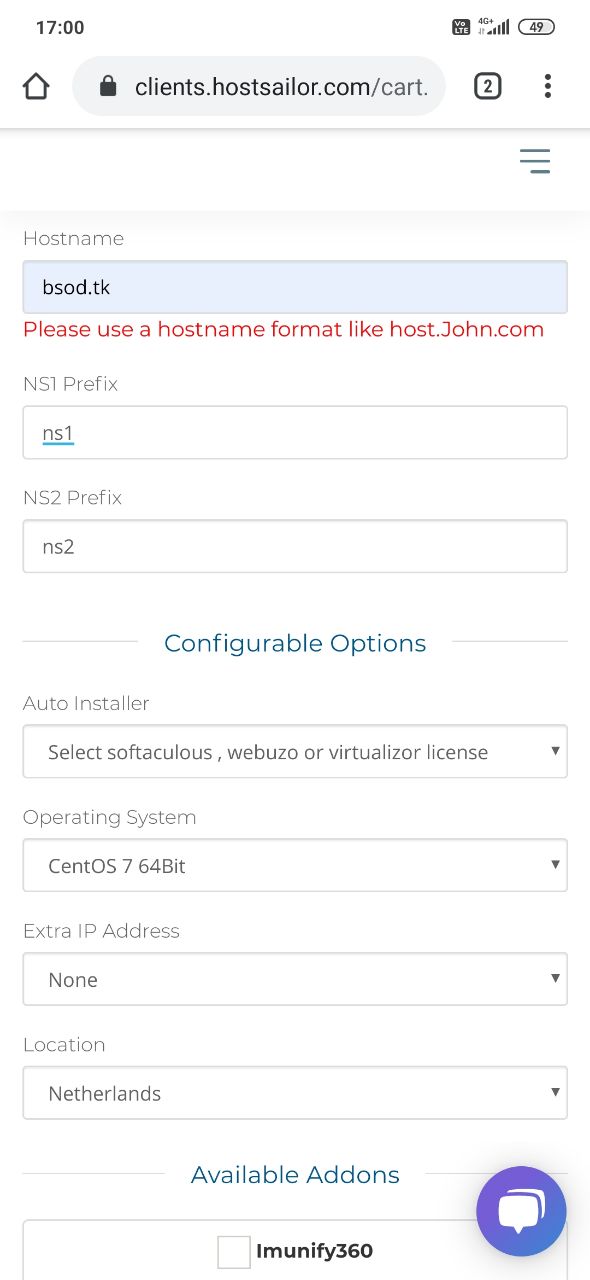
Task: Open the live chat bubble
Action: 521,1211
